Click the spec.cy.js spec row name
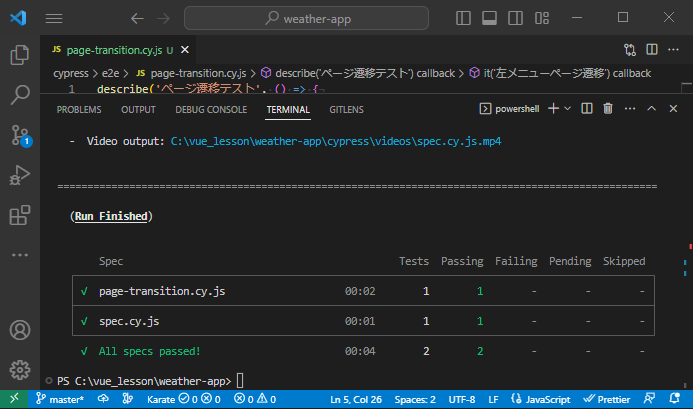The width and height of the screenshot is (693, 409). (x=129, y=321)
